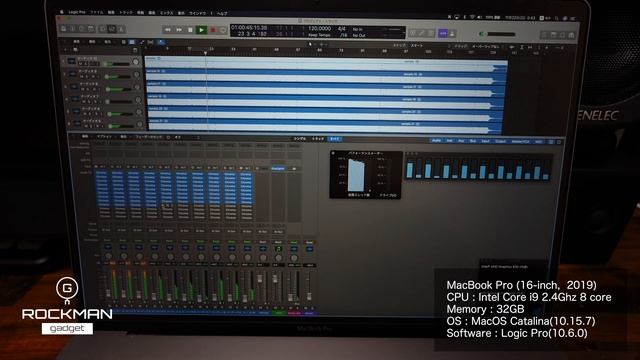640x360 pixels.
Task: Toggle the Bus channel filter in Mixer
Action: (473, 141)
